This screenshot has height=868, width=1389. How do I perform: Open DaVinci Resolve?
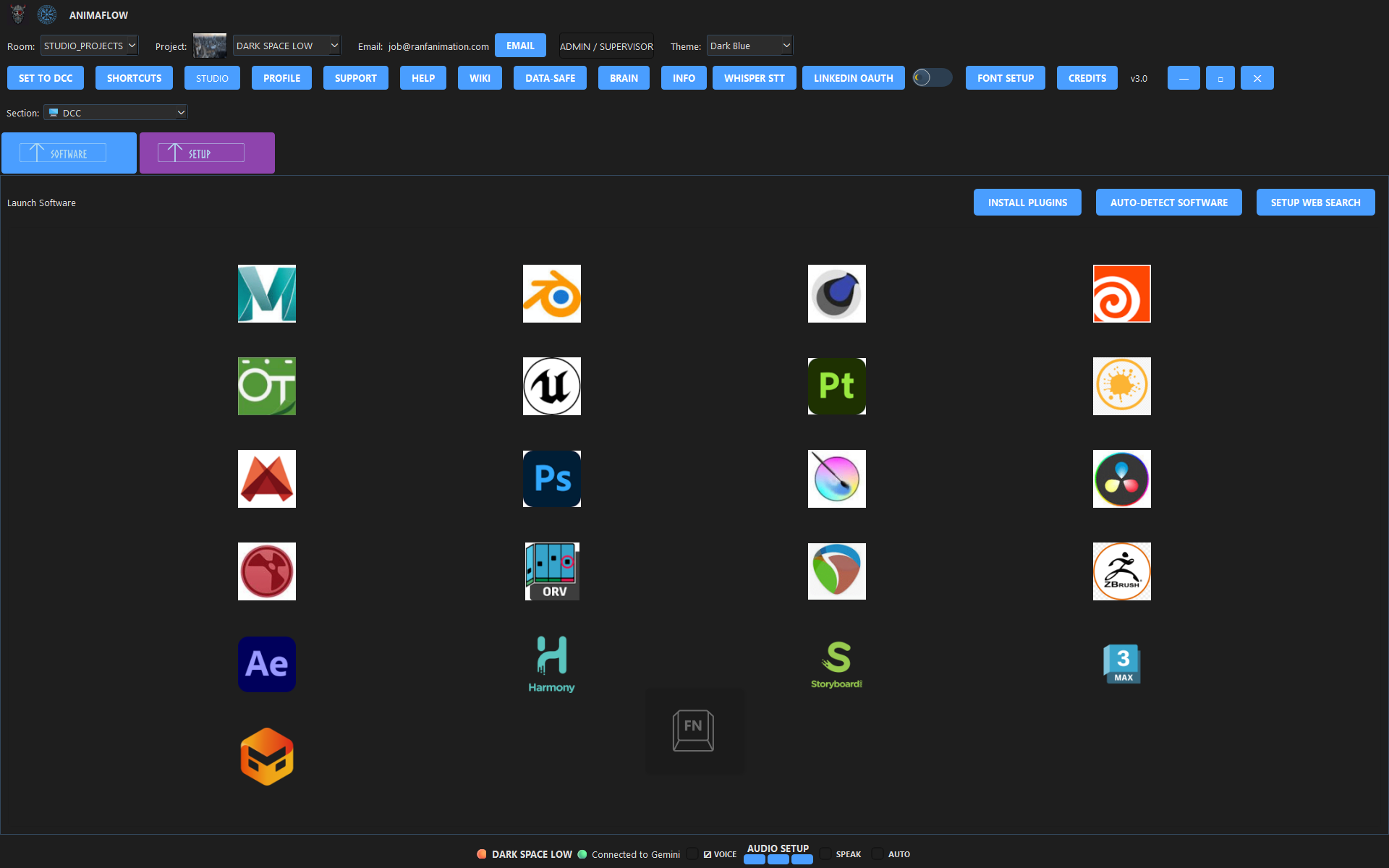tap(1121, 478)
